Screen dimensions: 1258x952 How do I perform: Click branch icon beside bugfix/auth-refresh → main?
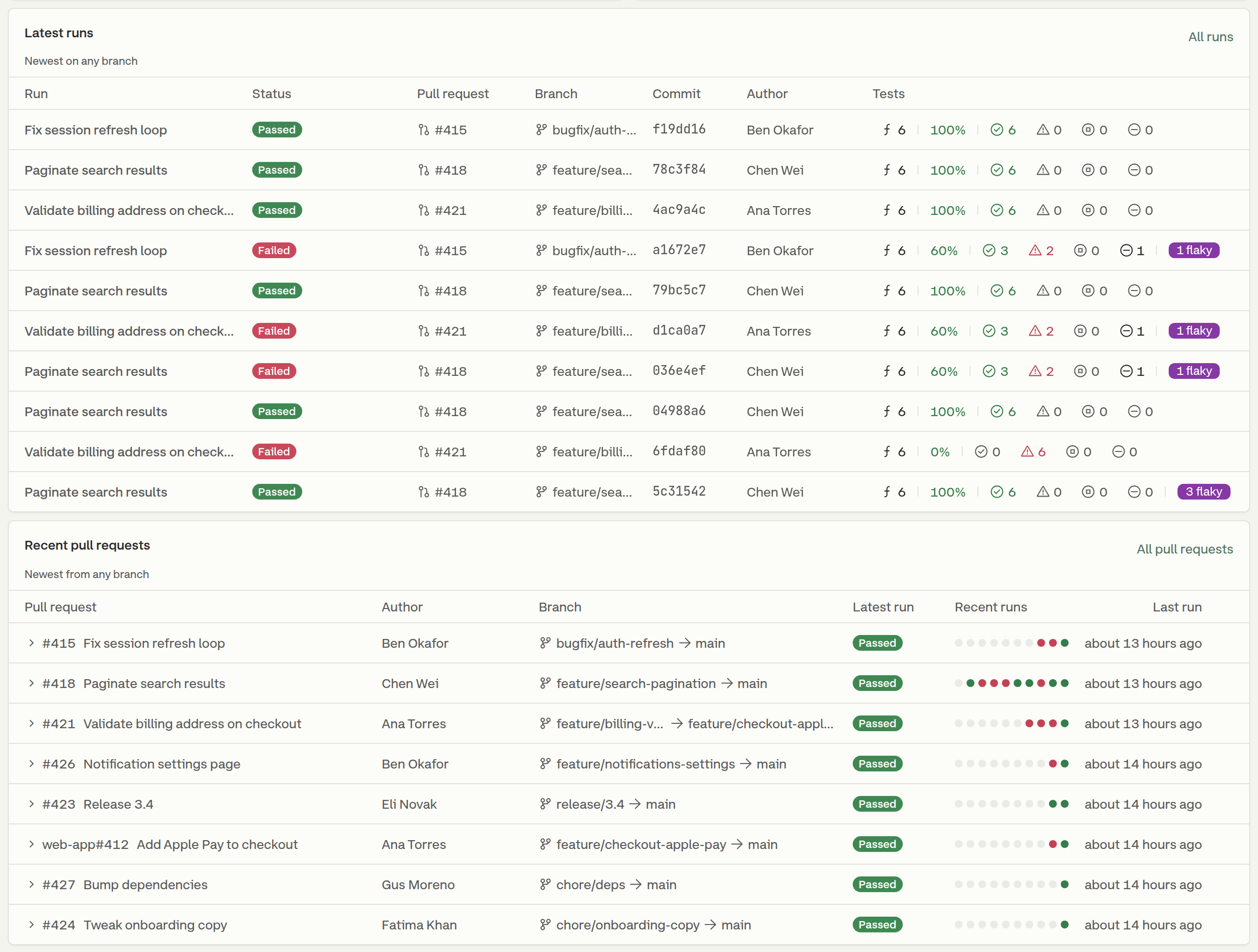coord(545,643)
